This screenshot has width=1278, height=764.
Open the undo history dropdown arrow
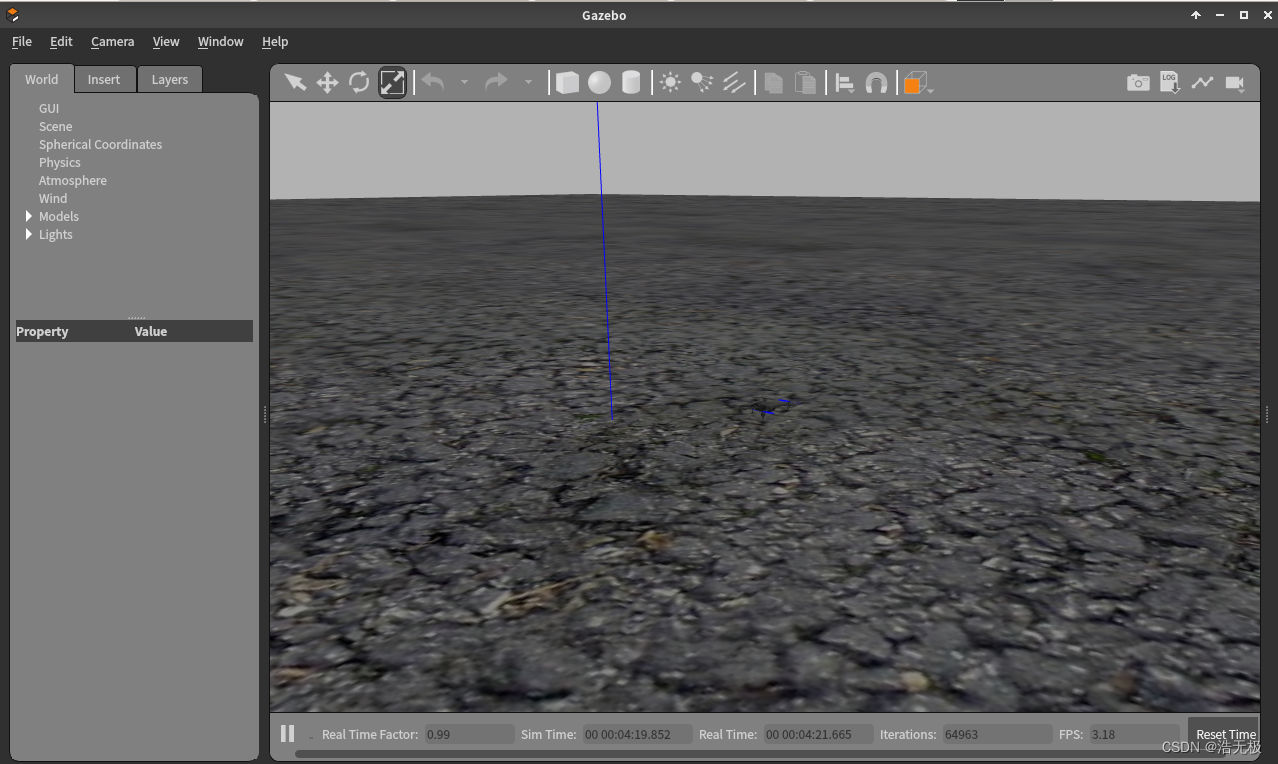coord(464,82)
